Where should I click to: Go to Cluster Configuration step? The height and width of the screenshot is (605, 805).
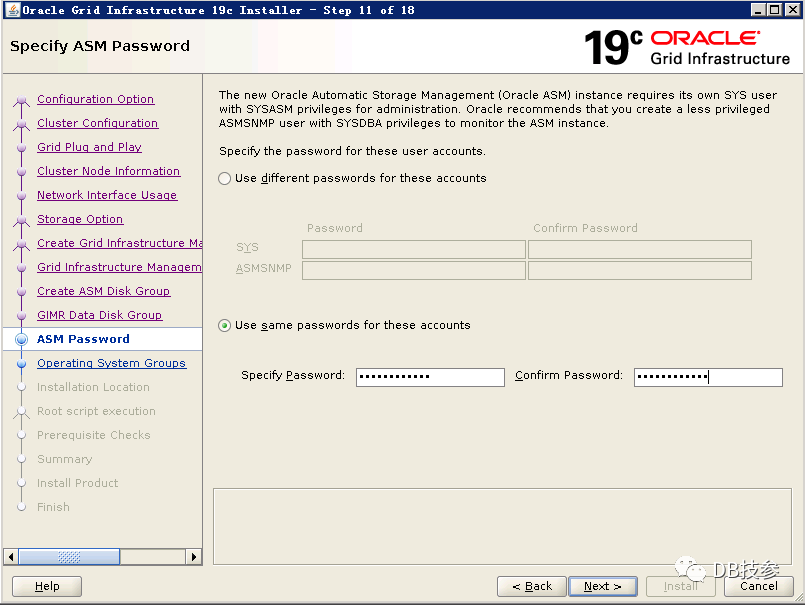[98, 123]
